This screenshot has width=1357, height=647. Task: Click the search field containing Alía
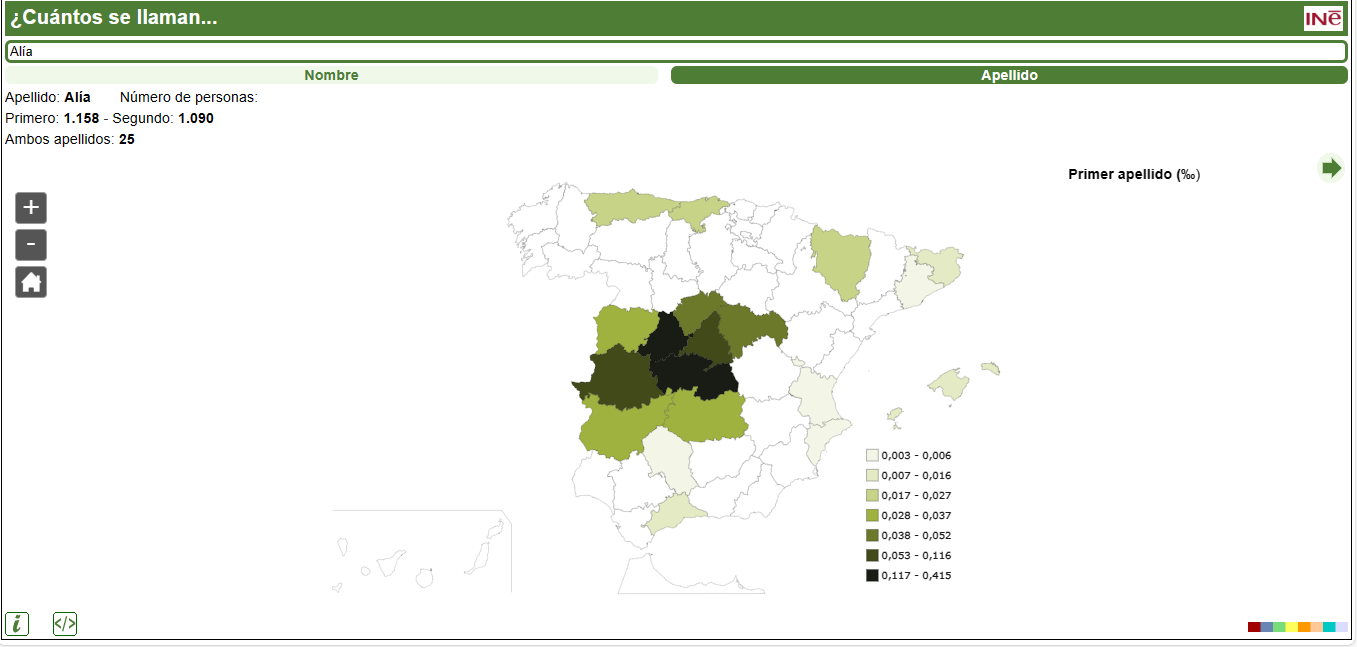[676, 51]
